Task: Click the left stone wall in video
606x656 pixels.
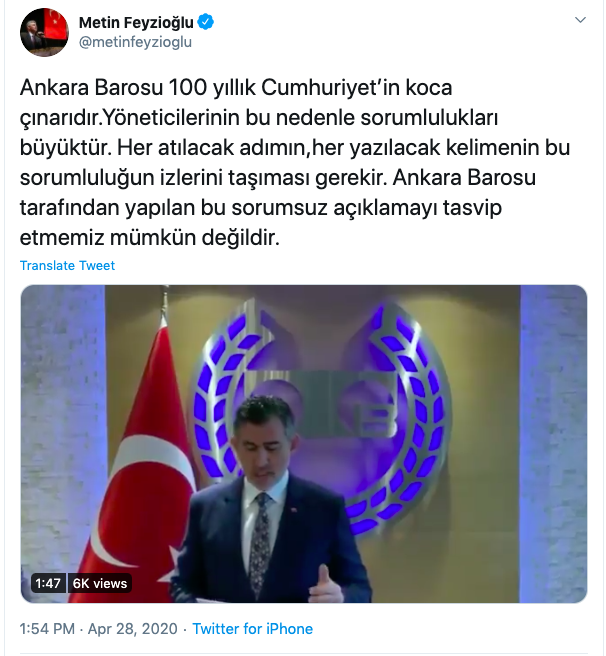Action: click(63, 418)
